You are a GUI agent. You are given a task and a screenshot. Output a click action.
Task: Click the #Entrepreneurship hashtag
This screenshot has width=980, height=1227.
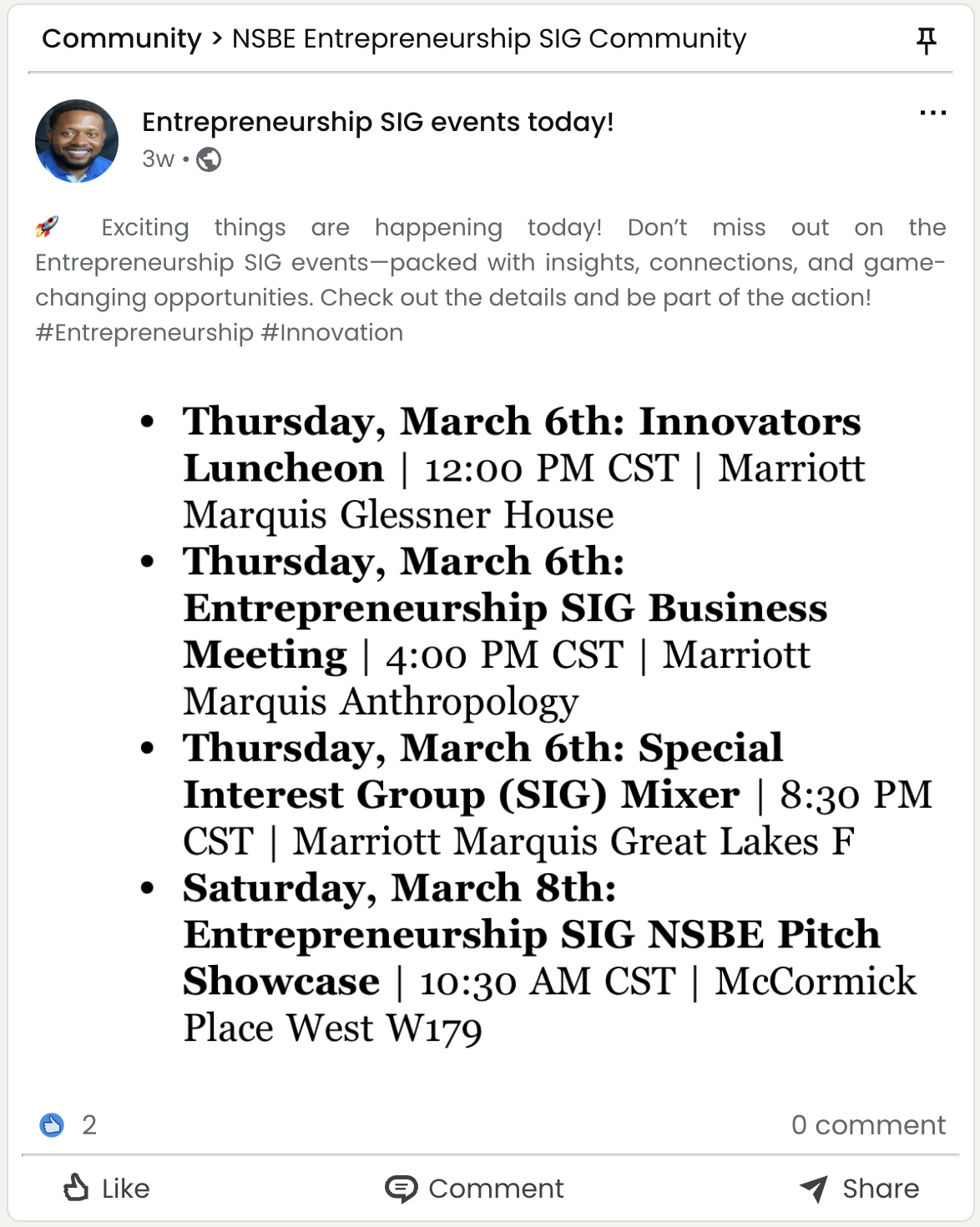pos(144,332)
